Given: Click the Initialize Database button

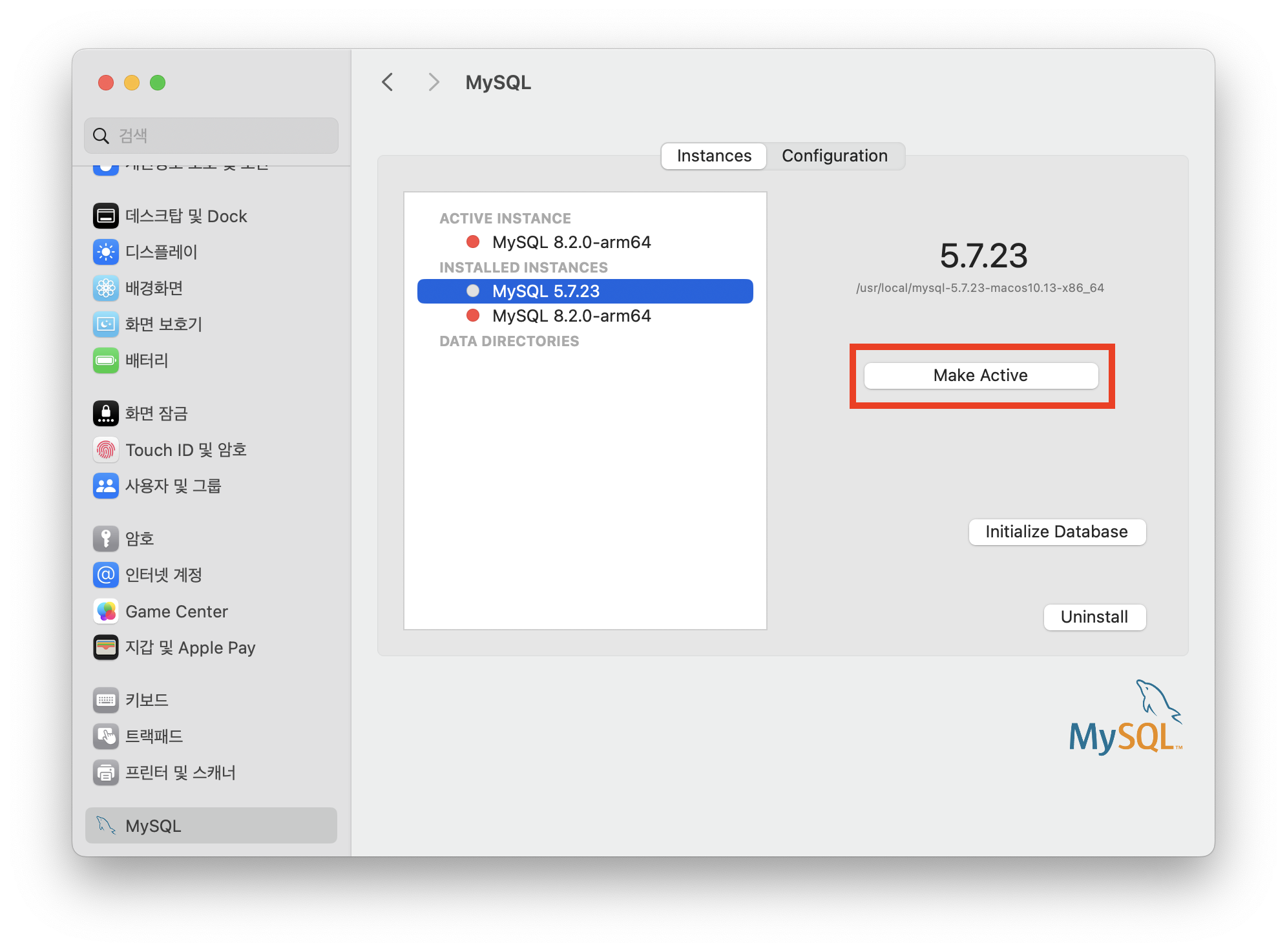Looking at the screenshot, I should pyautogui.click(x=1057, y=532).
